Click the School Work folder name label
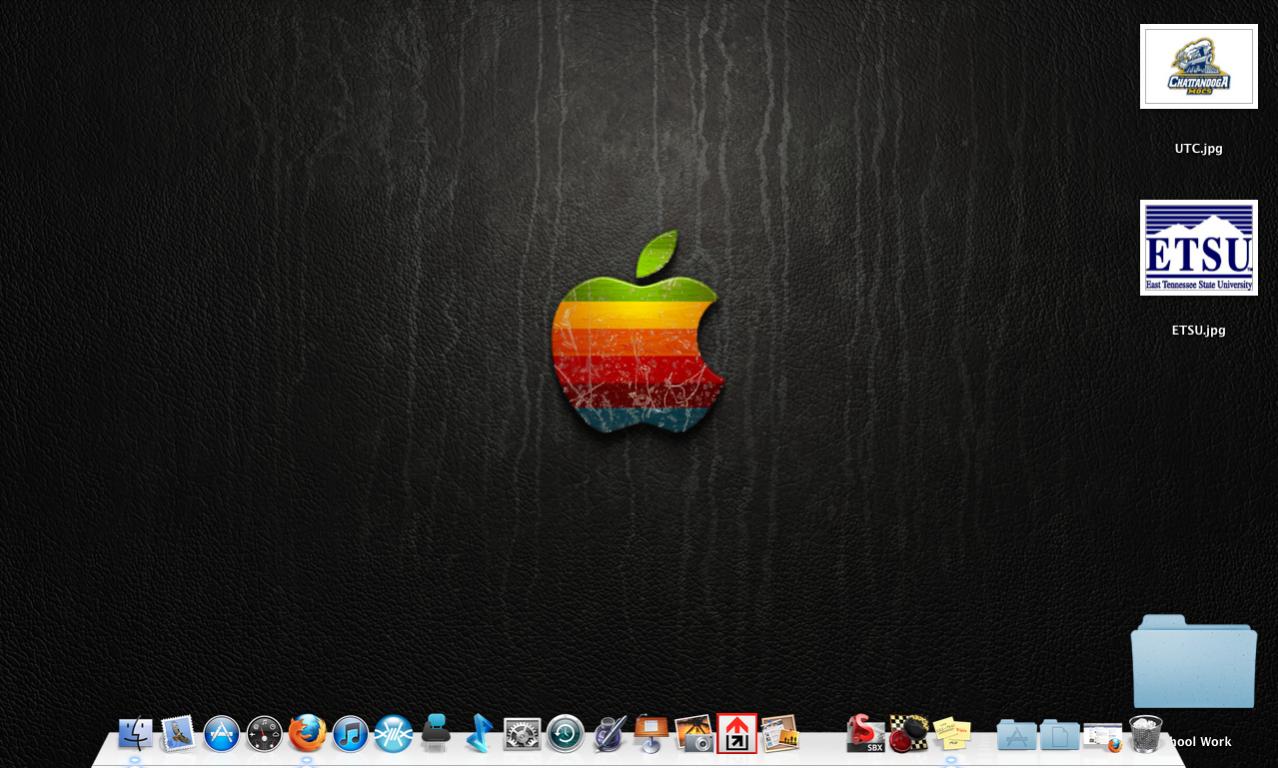Image resolution: width=1278 pixels, height=768 pixels. coord(1200,741)
